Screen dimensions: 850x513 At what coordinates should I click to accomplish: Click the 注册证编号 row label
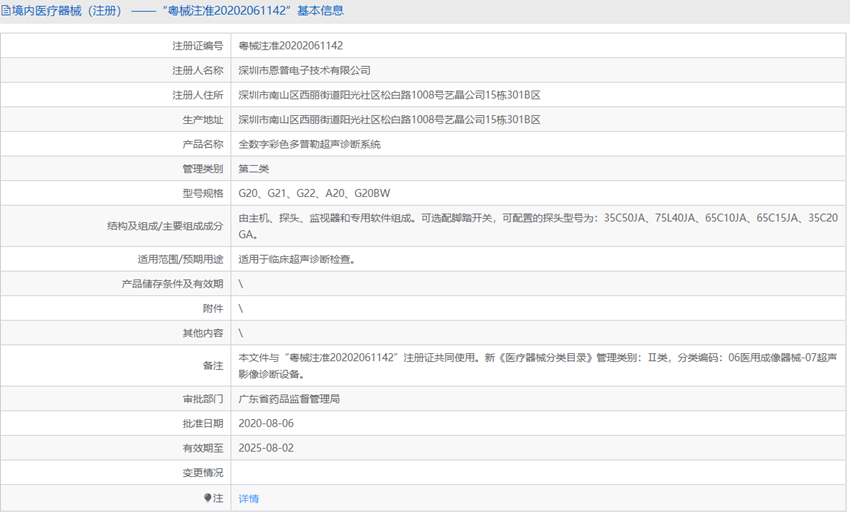(197, 46)
